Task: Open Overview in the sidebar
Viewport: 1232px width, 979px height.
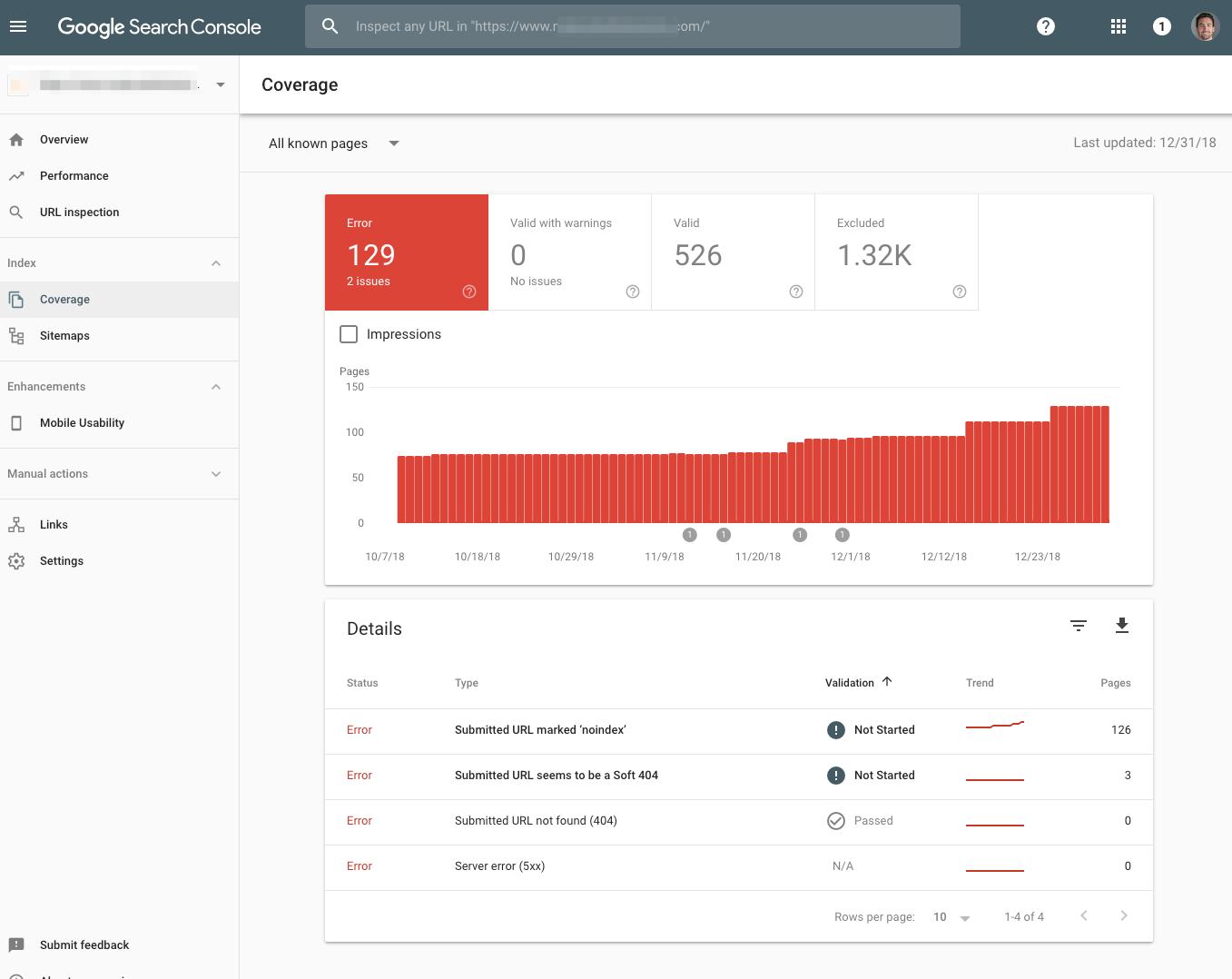Action: [x=119, y=140]
